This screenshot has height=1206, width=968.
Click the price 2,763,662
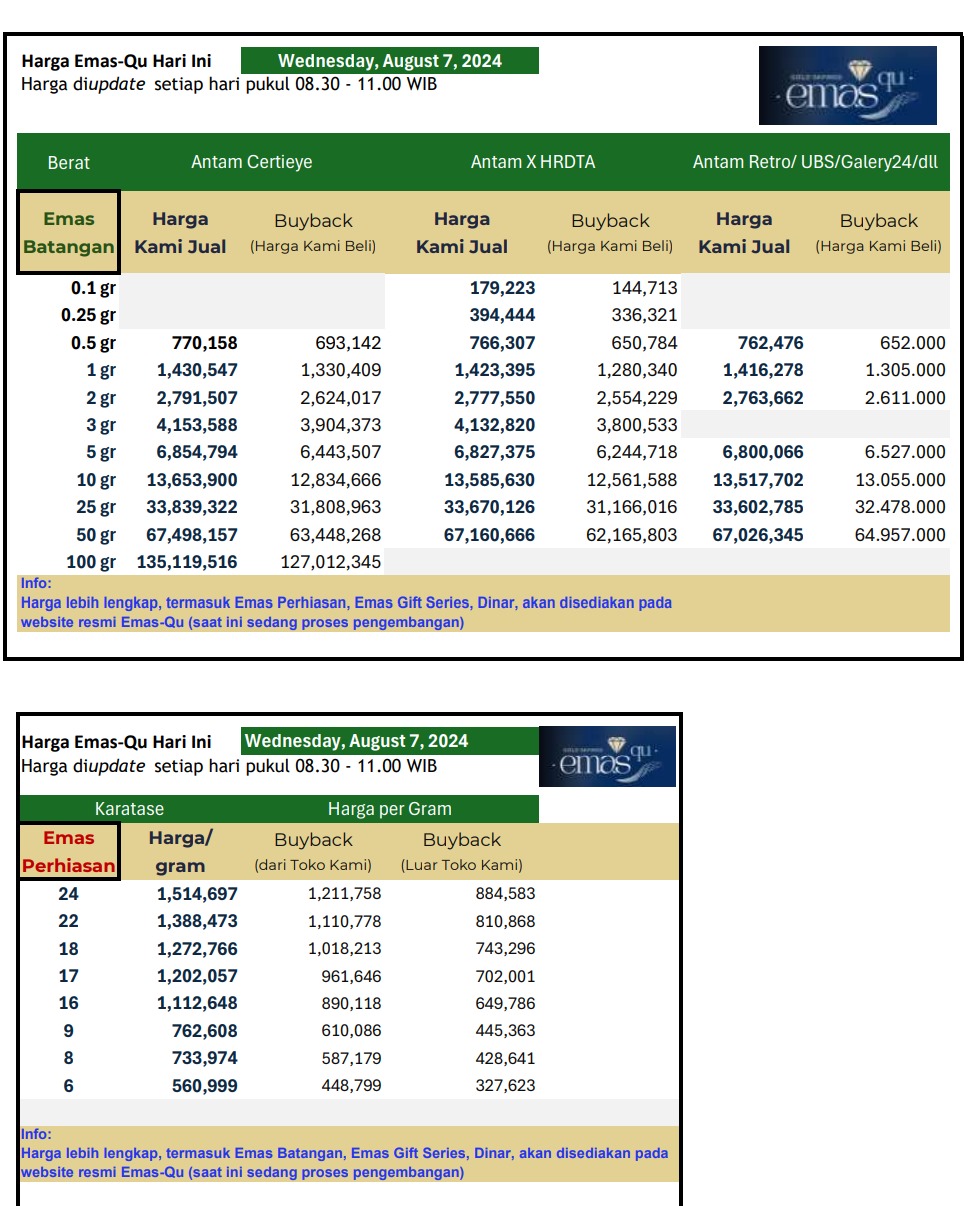coord(763,398)
